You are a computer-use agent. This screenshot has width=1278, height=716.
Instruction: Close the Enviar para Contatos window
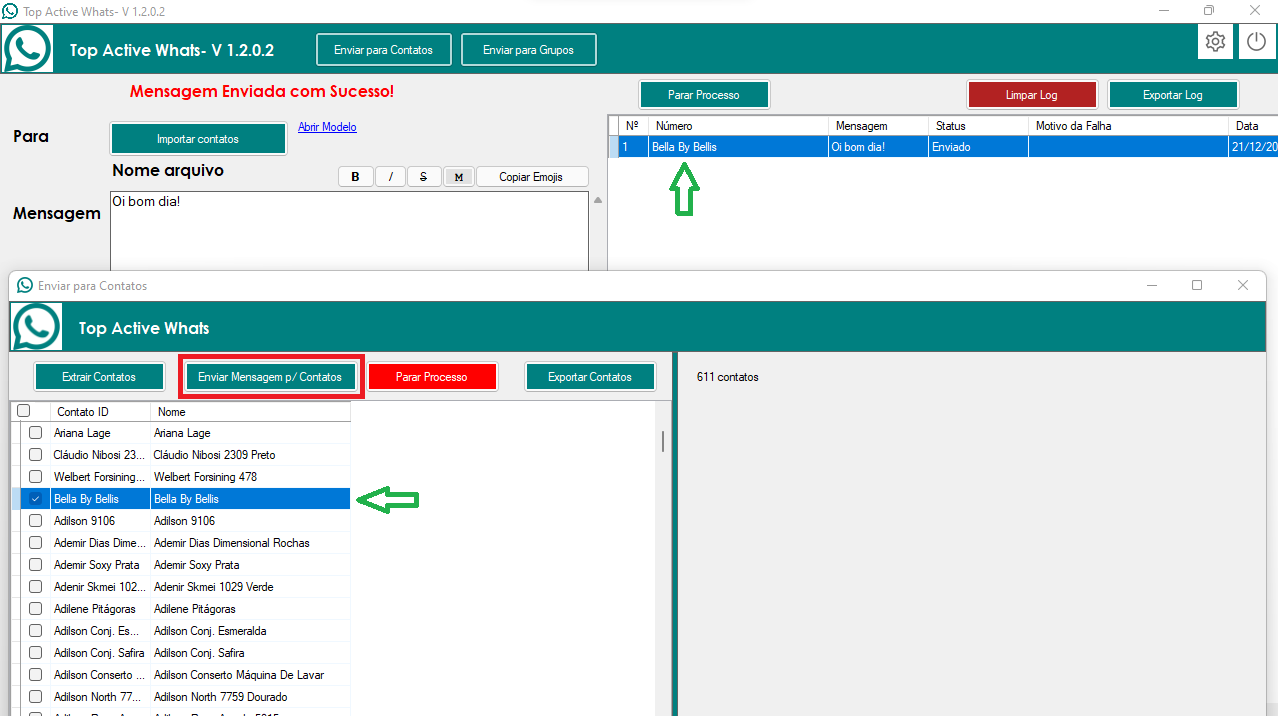click(x=1243, y=285)
